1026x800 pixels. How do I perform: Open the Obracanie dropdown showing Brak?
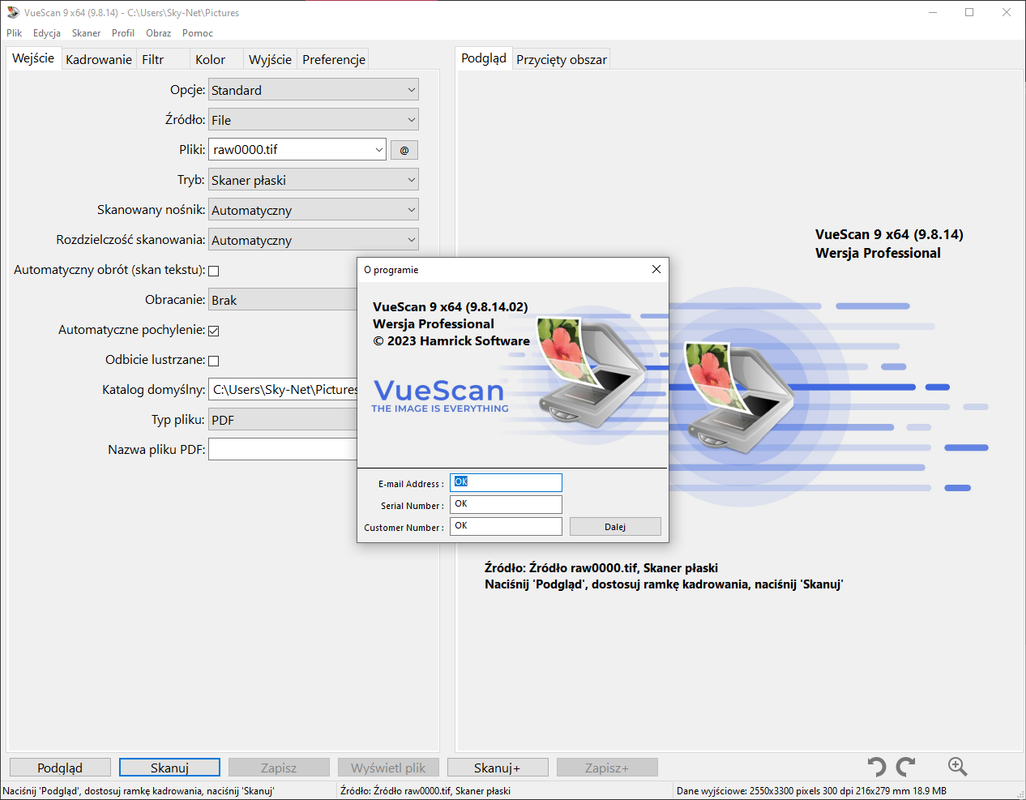pos(283,300)
